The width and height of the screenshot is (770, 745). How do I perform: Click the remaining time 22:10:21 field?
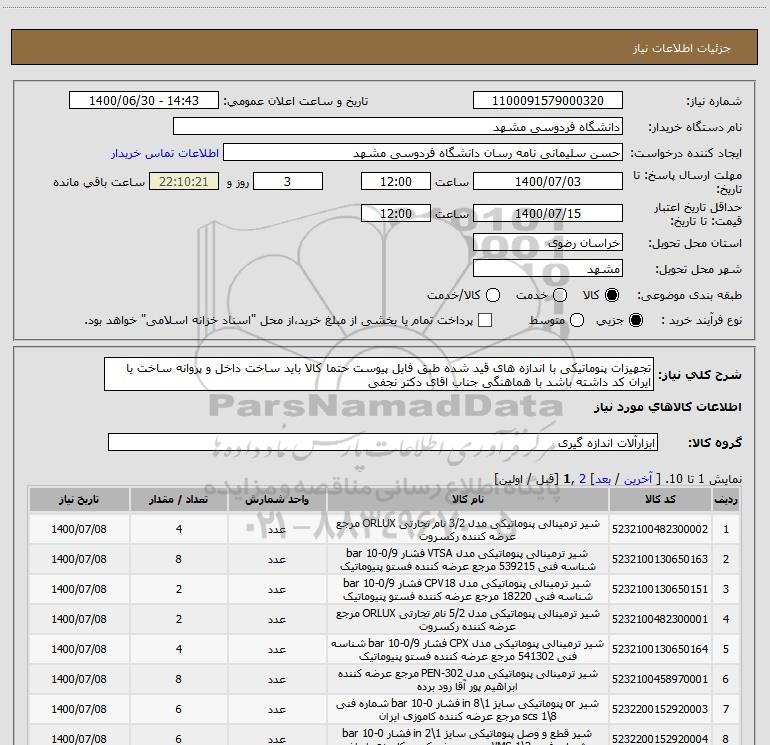click(x=184, y=181)
